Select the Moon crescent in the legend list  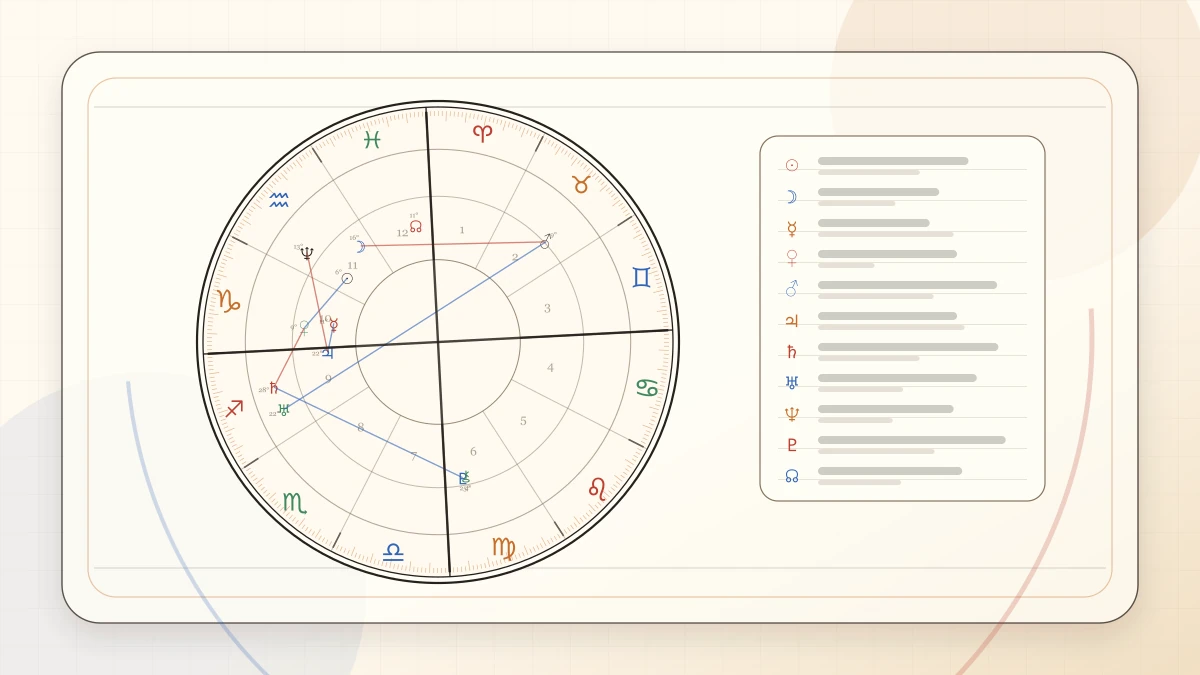792,197
